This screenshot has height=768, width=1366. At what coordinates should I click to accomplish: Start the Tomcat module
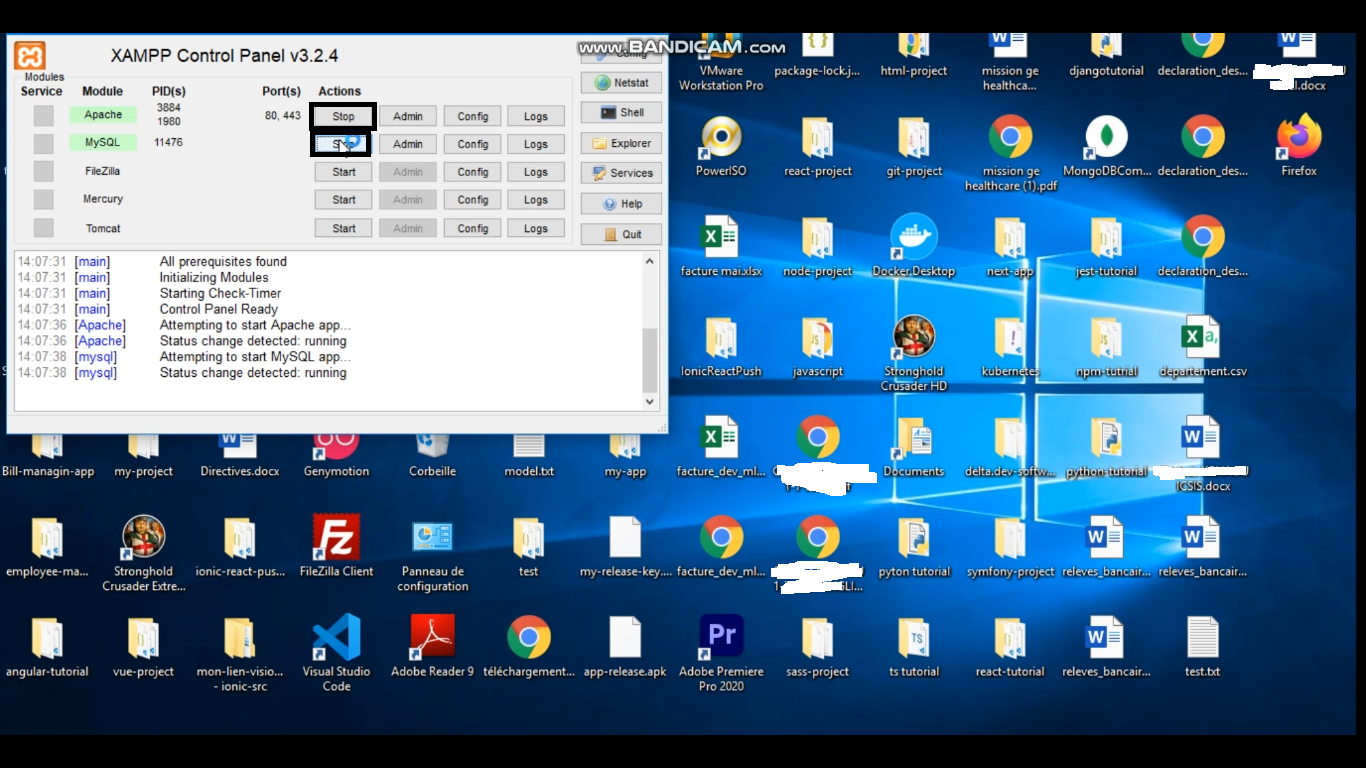click(344, 228)
